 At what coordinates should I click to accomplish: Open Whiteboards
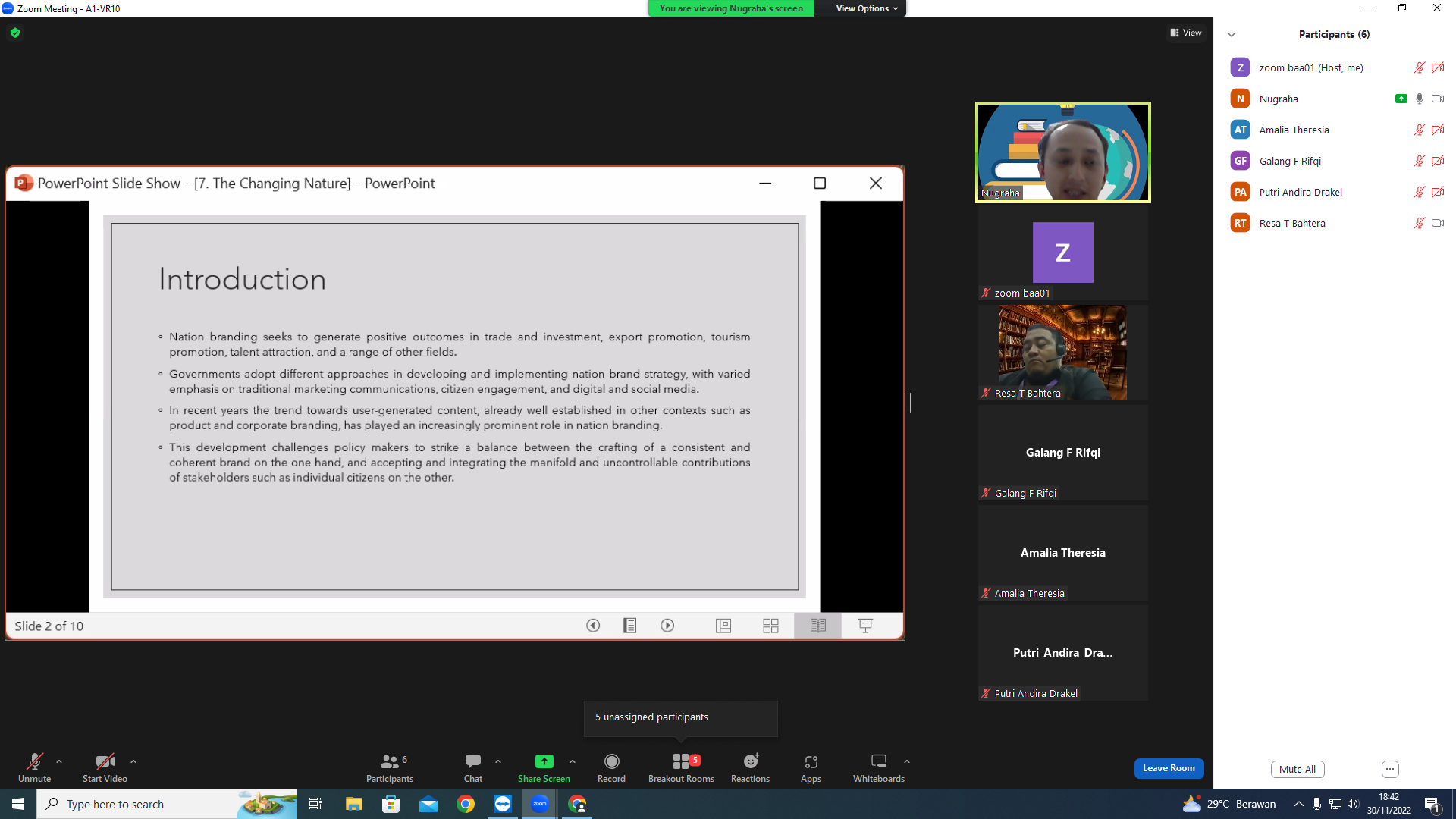click(878, 767)
